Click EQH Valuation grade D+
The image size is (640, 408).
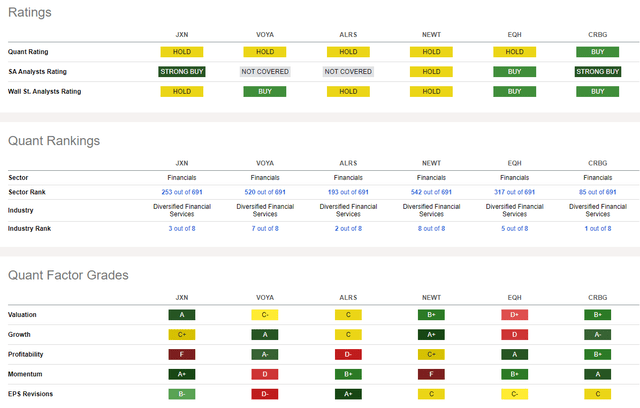pos(514,315)
